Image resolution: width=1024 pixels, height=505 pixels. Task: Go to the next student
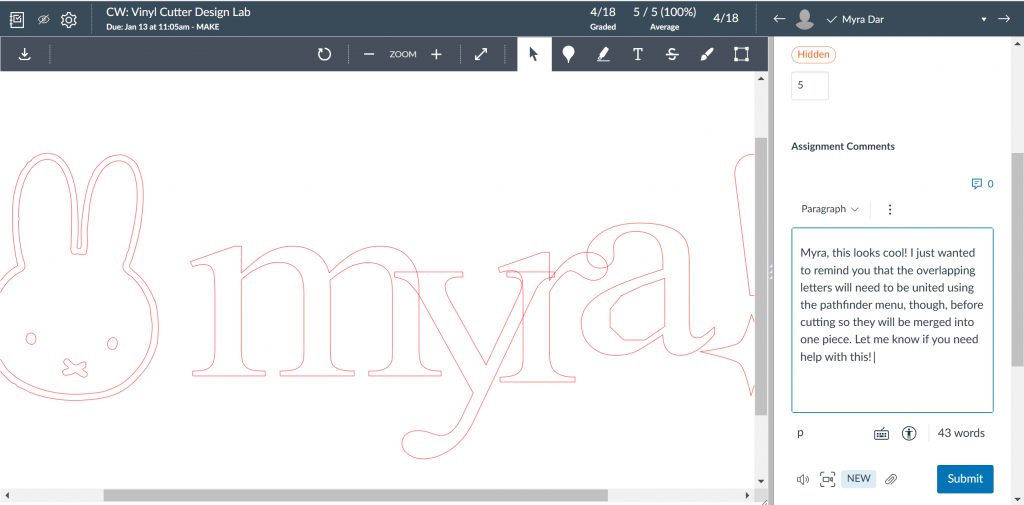[1004, 19]
